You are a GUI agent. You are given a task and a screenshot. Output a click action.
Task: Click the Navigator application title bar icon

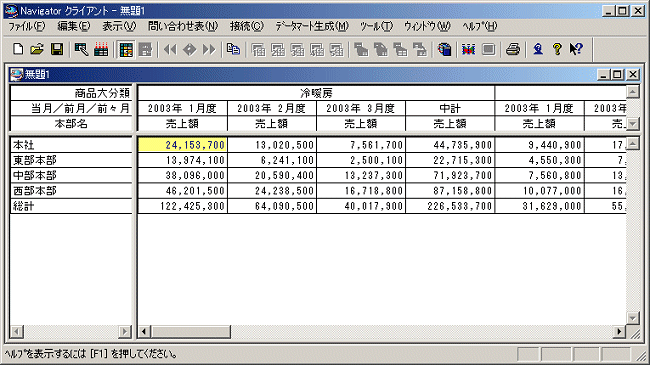pos(11,11)
